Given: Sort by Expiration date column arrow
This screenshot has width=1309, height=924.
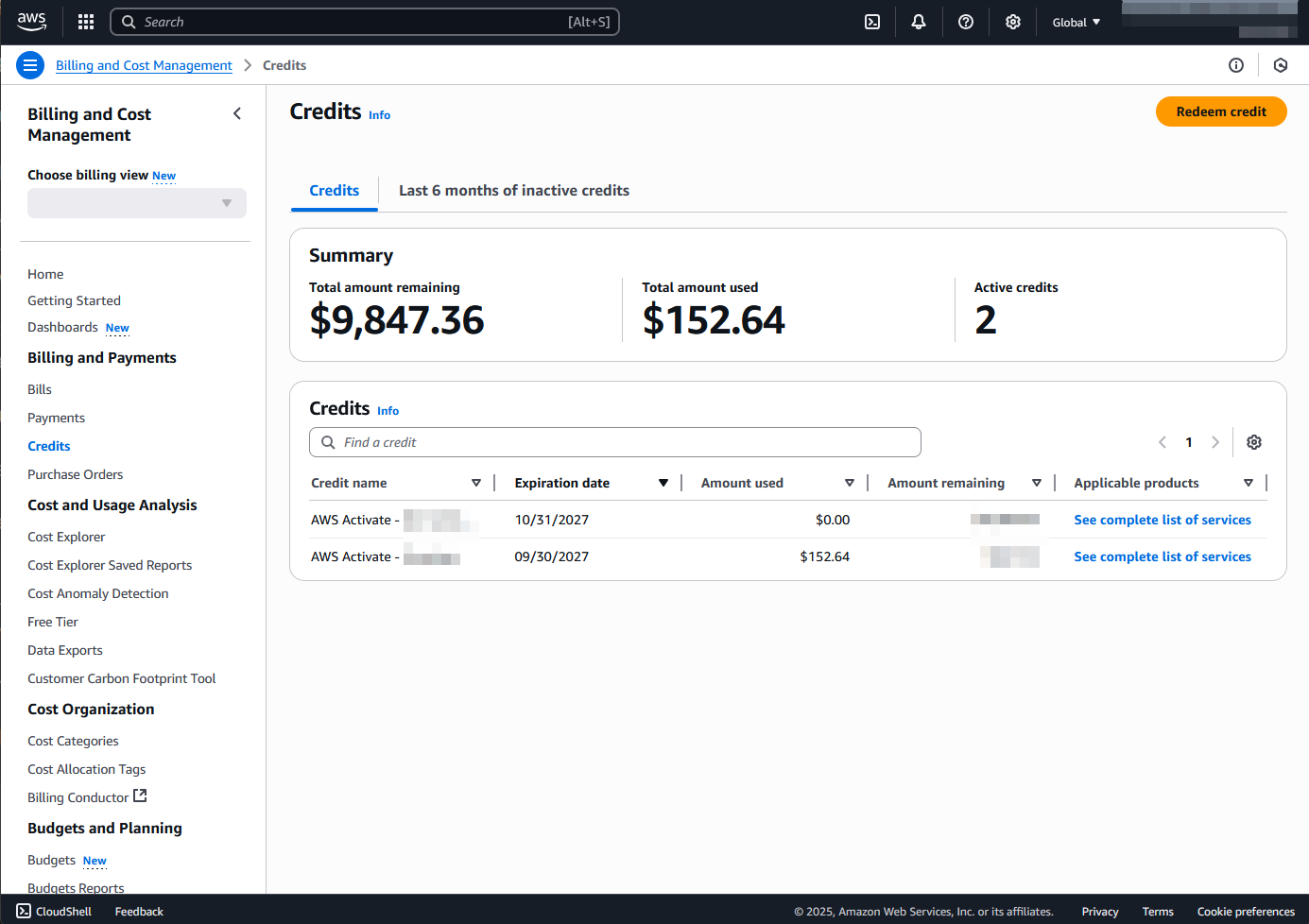Looking at the screenshot, I should tap(663, 483).
